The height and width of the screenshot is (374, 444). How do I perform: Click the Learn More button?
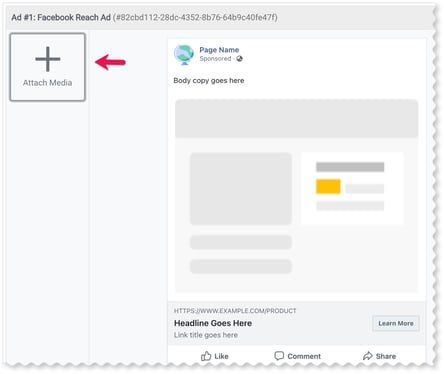point(396,323)
